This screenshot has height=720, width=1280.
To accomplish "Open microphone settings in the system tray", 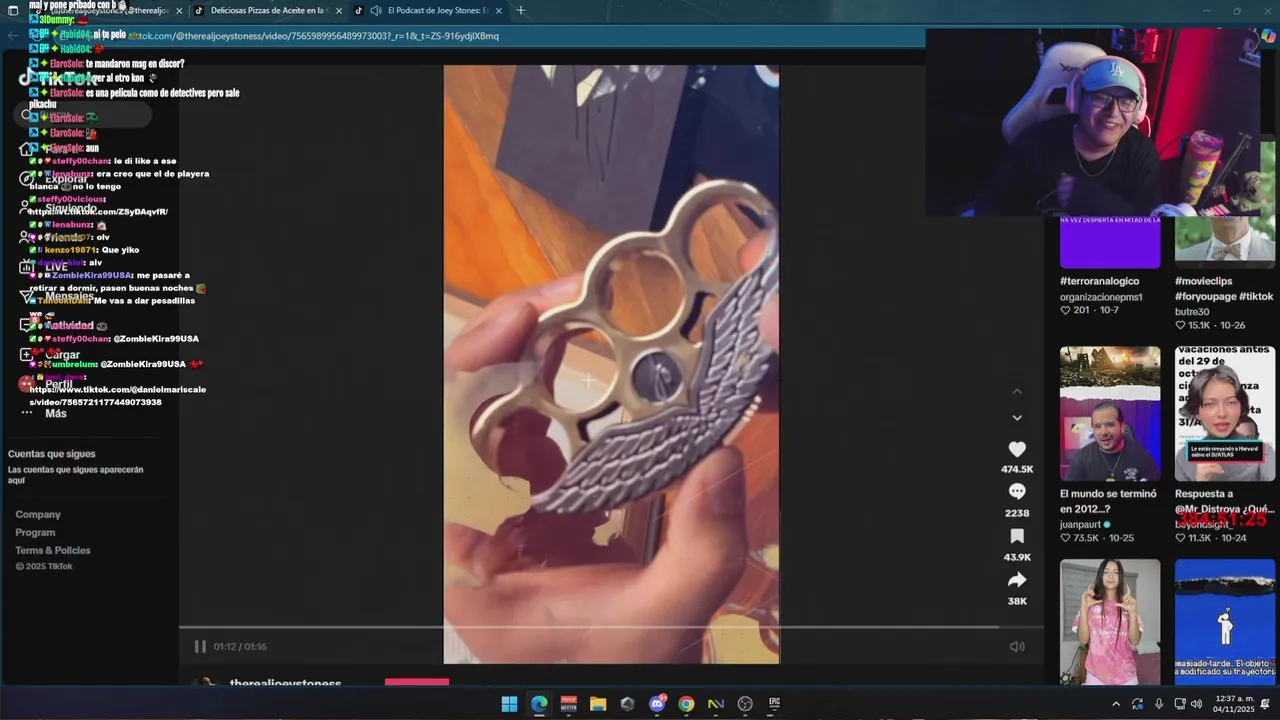I will point(1159,704).
